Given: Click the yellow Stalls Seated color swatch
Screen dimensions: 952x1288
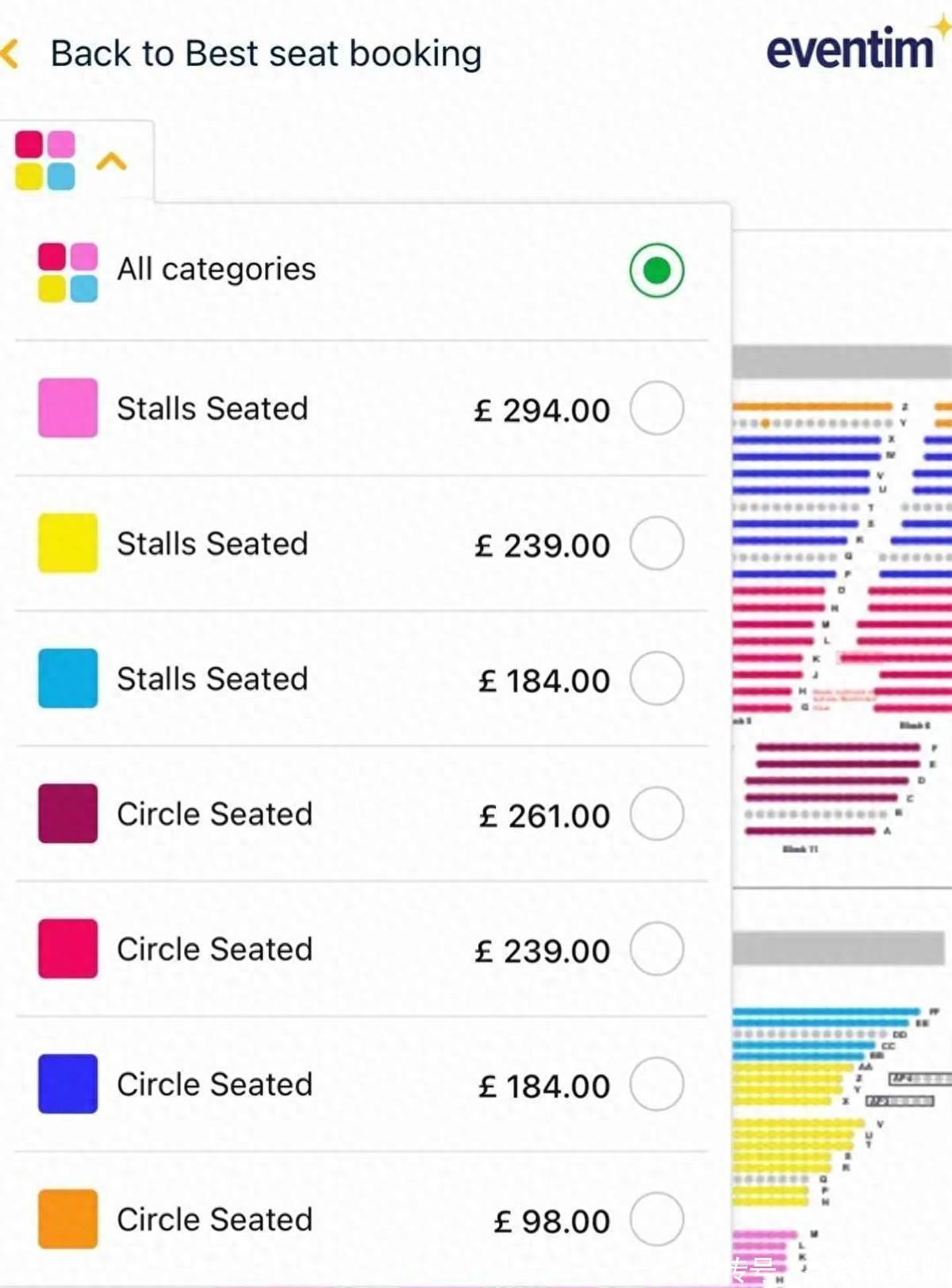Looking at the screenshot, I should click(68, 543).
